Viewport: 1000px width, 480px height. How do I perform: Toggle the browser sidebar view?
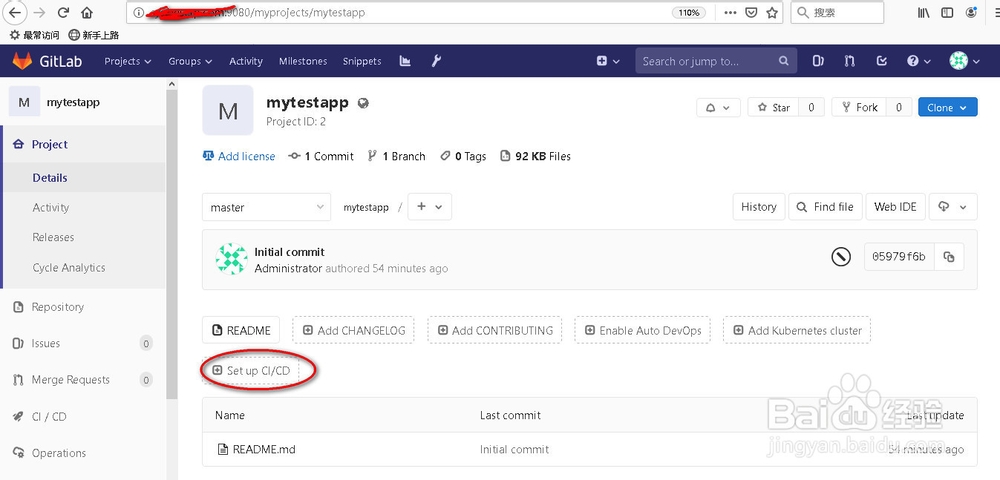click(x=948, y=12)
